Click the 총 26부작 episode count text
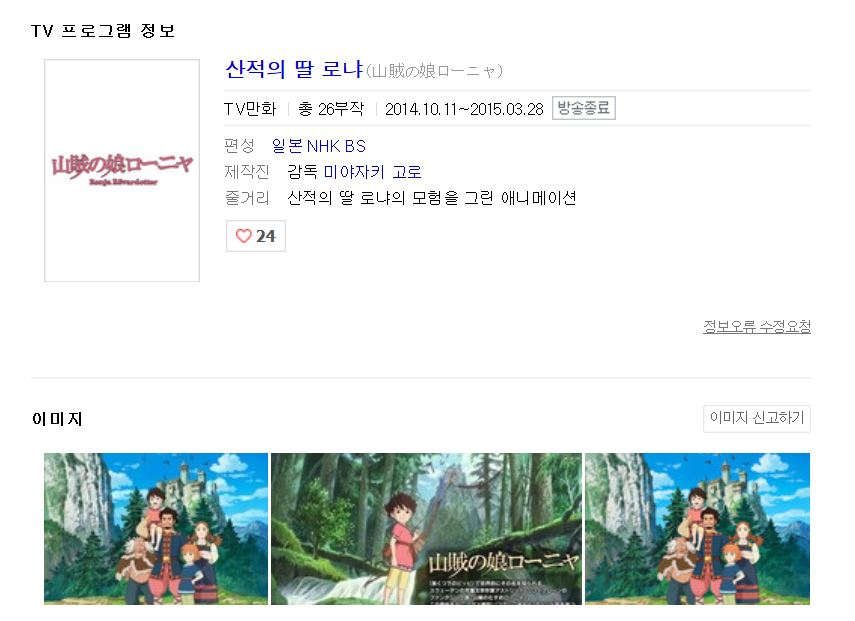The image size is (855, 621). point(331,109)
